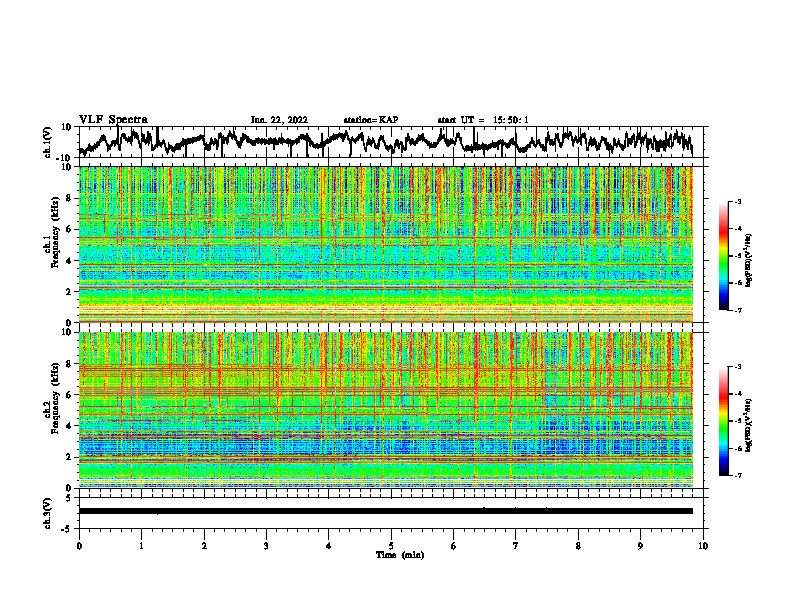Viewport: 792px width, 612px height.
Task: Click the ch.2 'Frequency (kHz)' axis label
Action: [x=55, y=398]
